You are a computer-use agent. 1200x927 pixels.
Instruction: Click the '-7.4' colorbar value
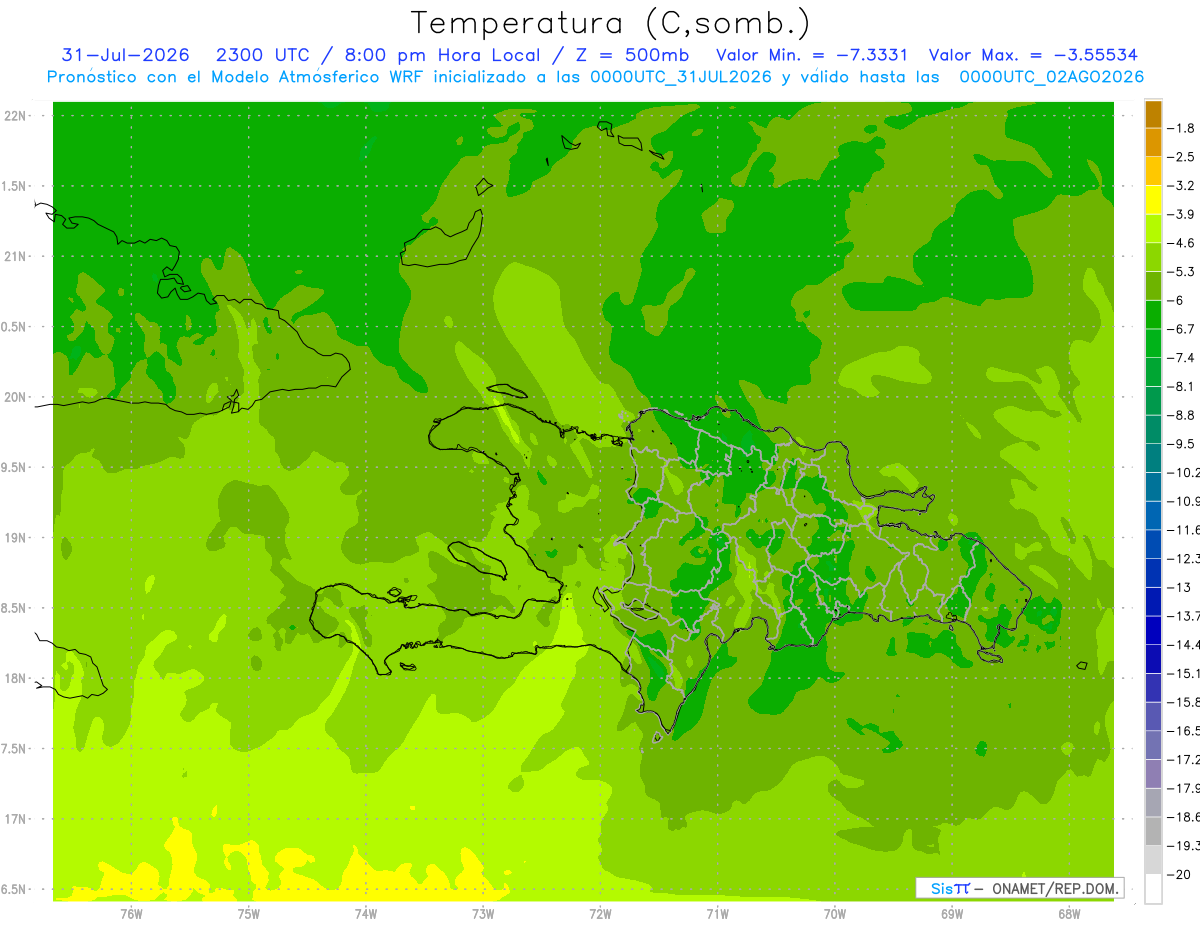(x=1181, y=357)
